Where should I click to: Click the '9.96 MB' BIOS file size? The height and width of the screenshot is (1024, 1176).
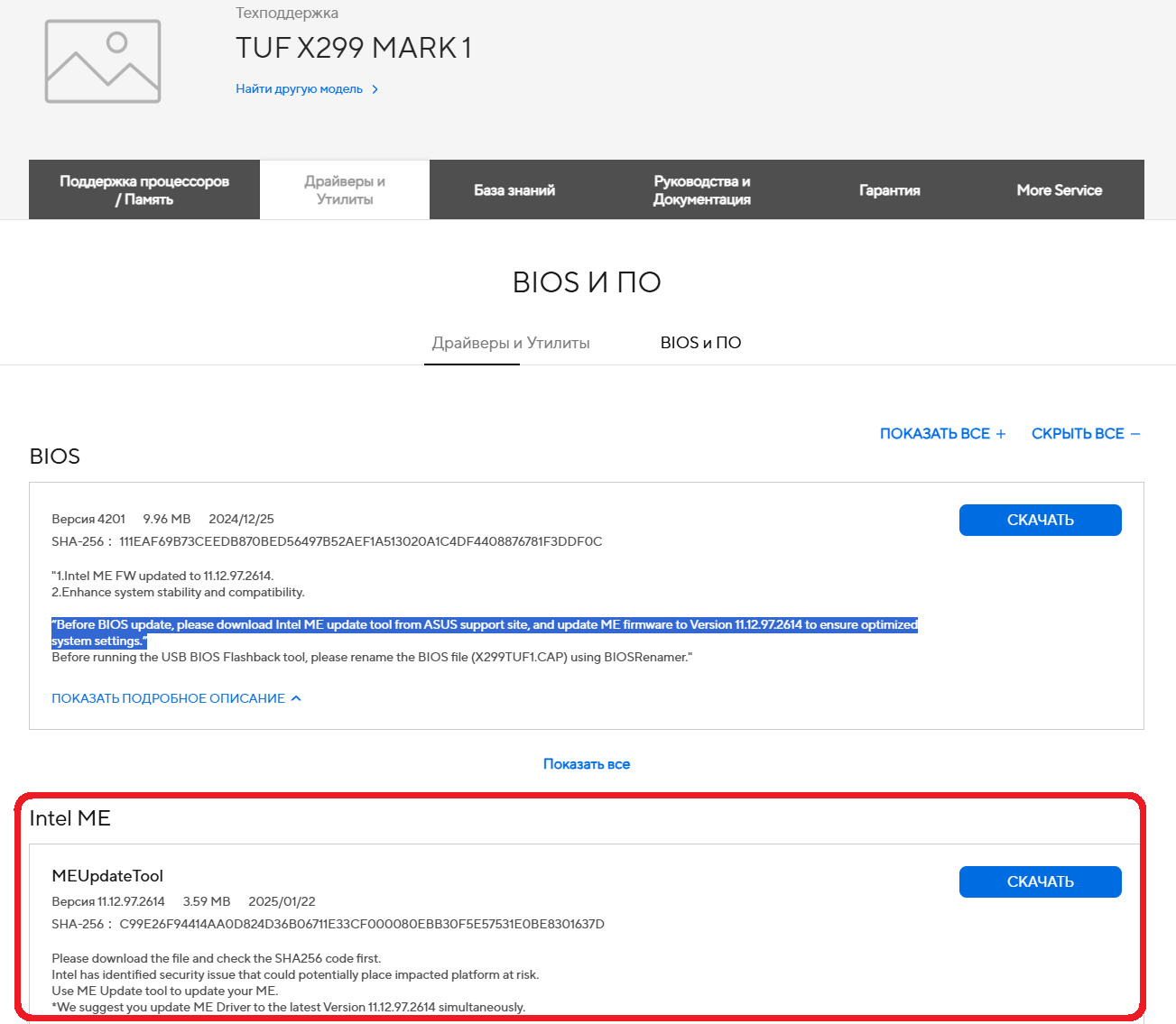[167, 519]
